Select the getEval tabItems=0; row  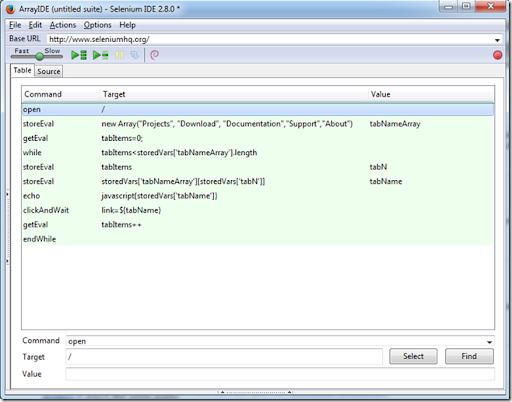(258, 138)
